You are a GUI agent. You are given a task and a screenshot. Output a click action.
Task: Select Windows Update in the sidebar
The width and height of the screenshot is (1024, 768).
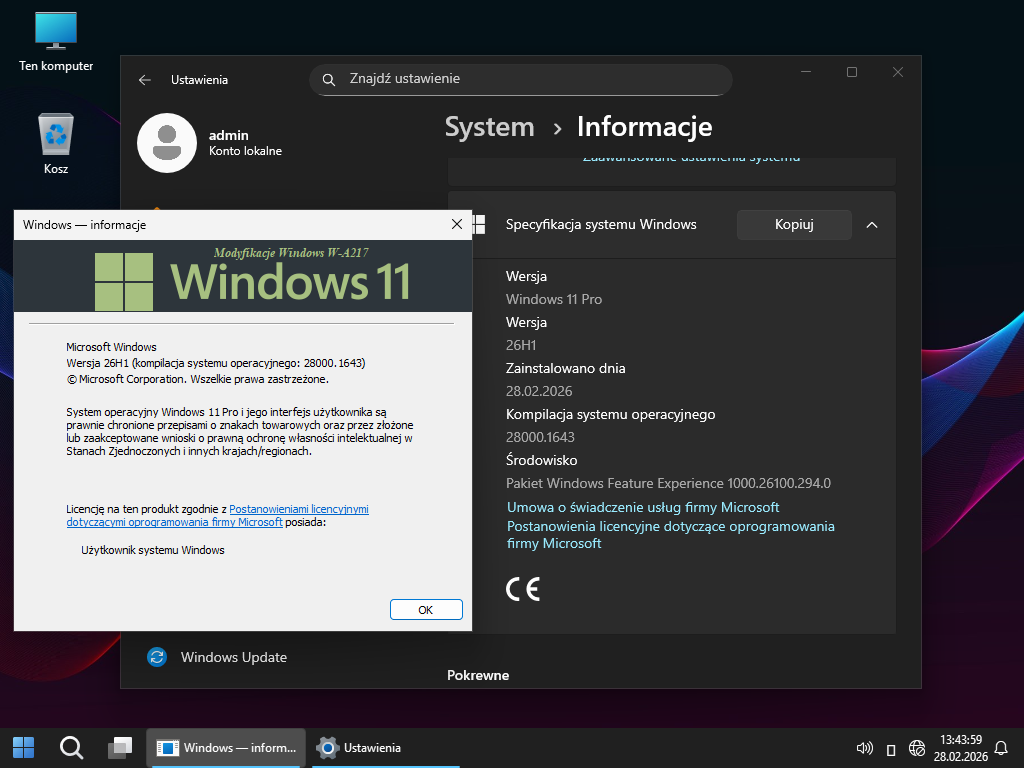click(x=233, y=657)
